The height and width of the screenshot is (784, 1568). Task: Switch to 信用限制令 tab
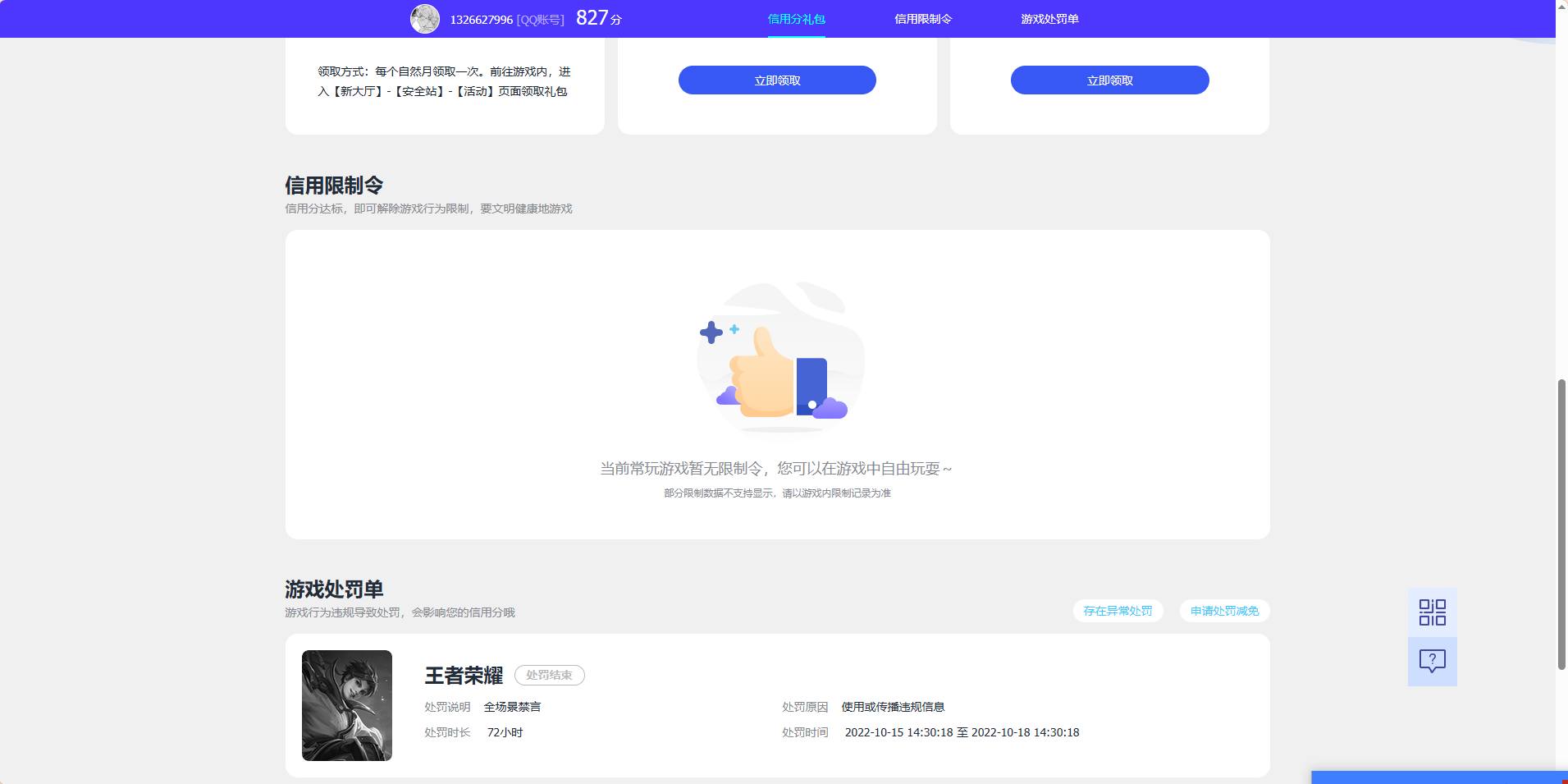(x=923, y=19)
